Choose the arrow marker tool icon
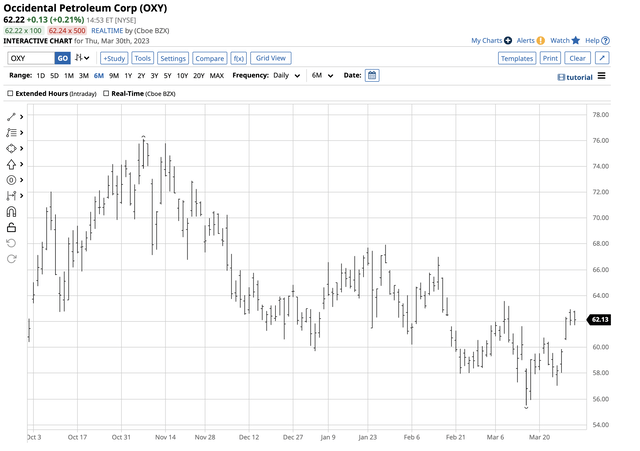This screenshot has width=640, height=451. (11, 164)
